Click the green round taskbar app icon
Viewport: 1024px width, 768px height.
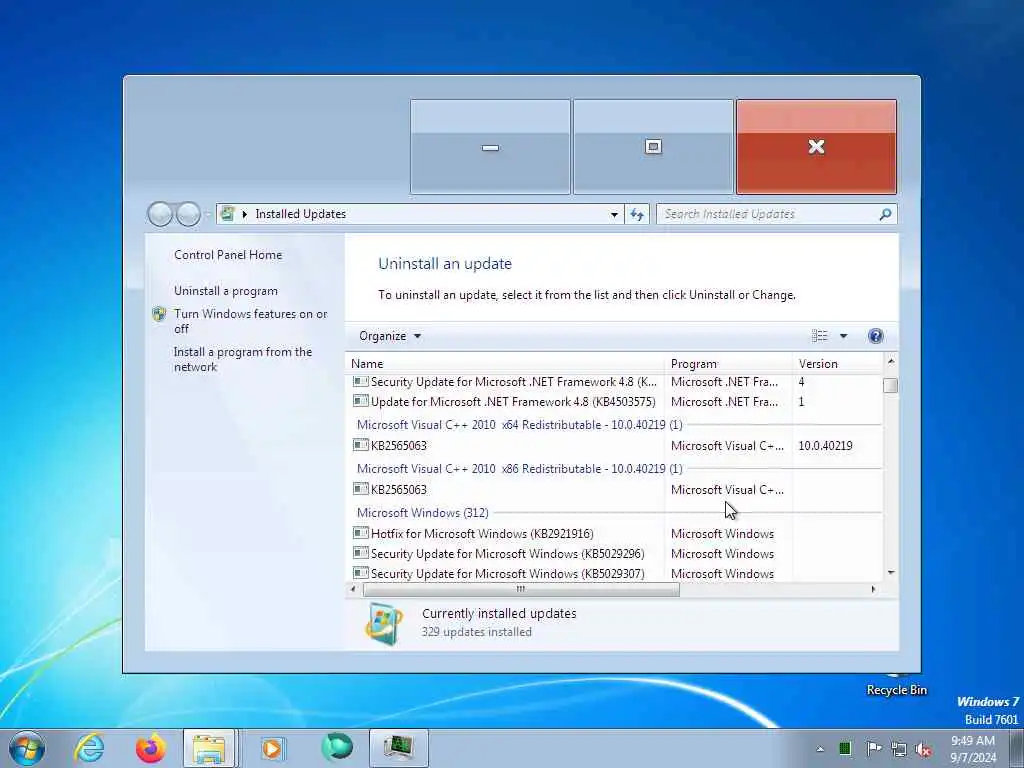point(336,747)
